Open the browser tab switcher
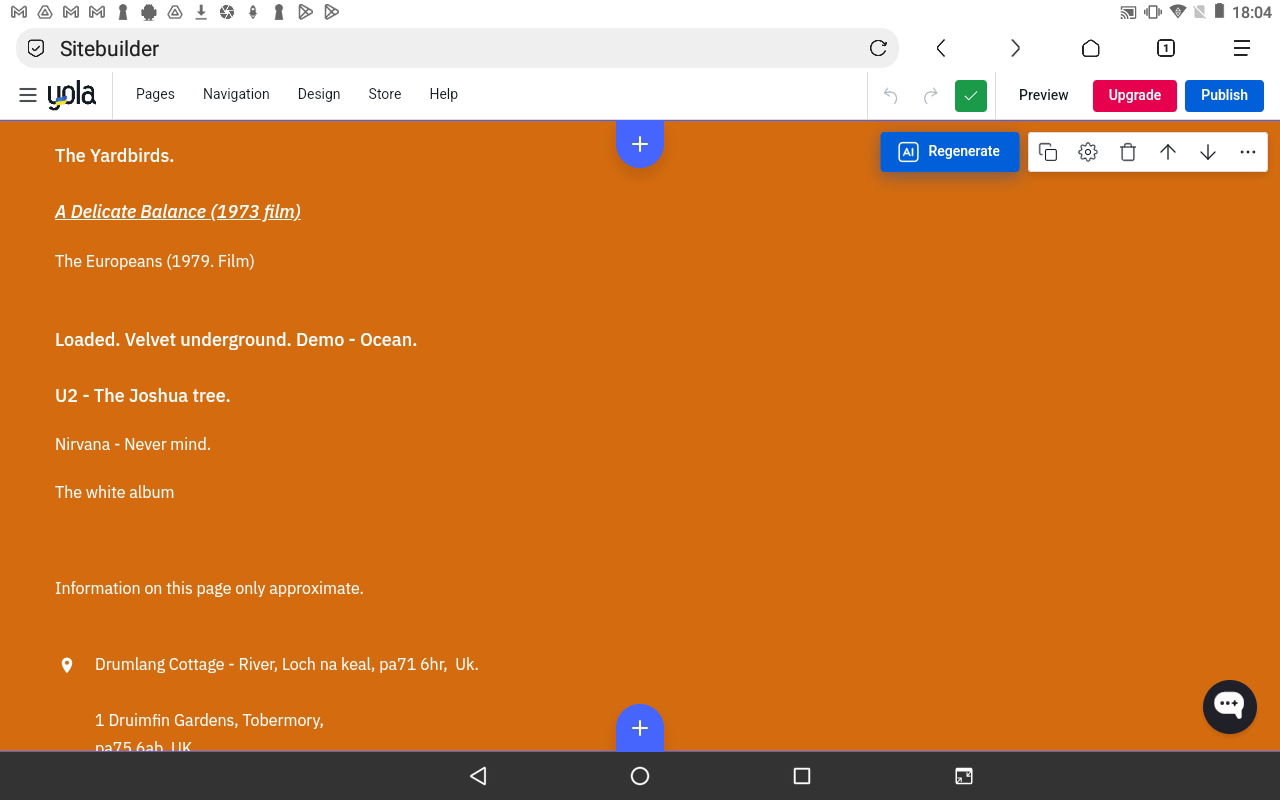 click(x=1166, y=48)
